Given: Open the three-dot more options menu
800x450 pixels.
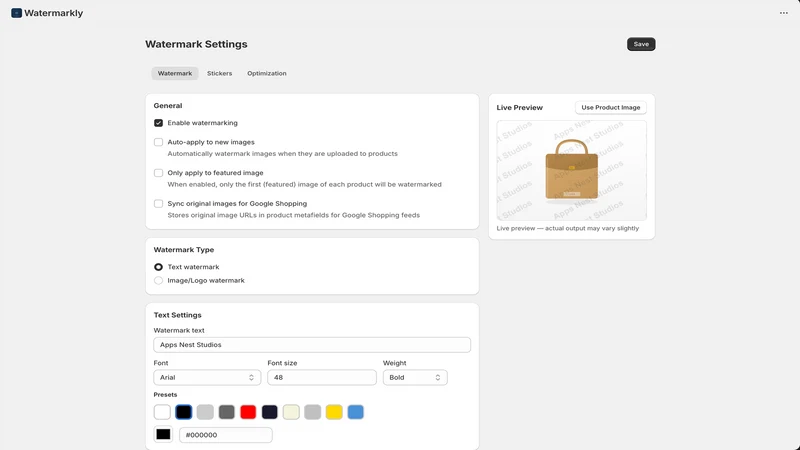Looking at the screenshot, I should (784, 13).
